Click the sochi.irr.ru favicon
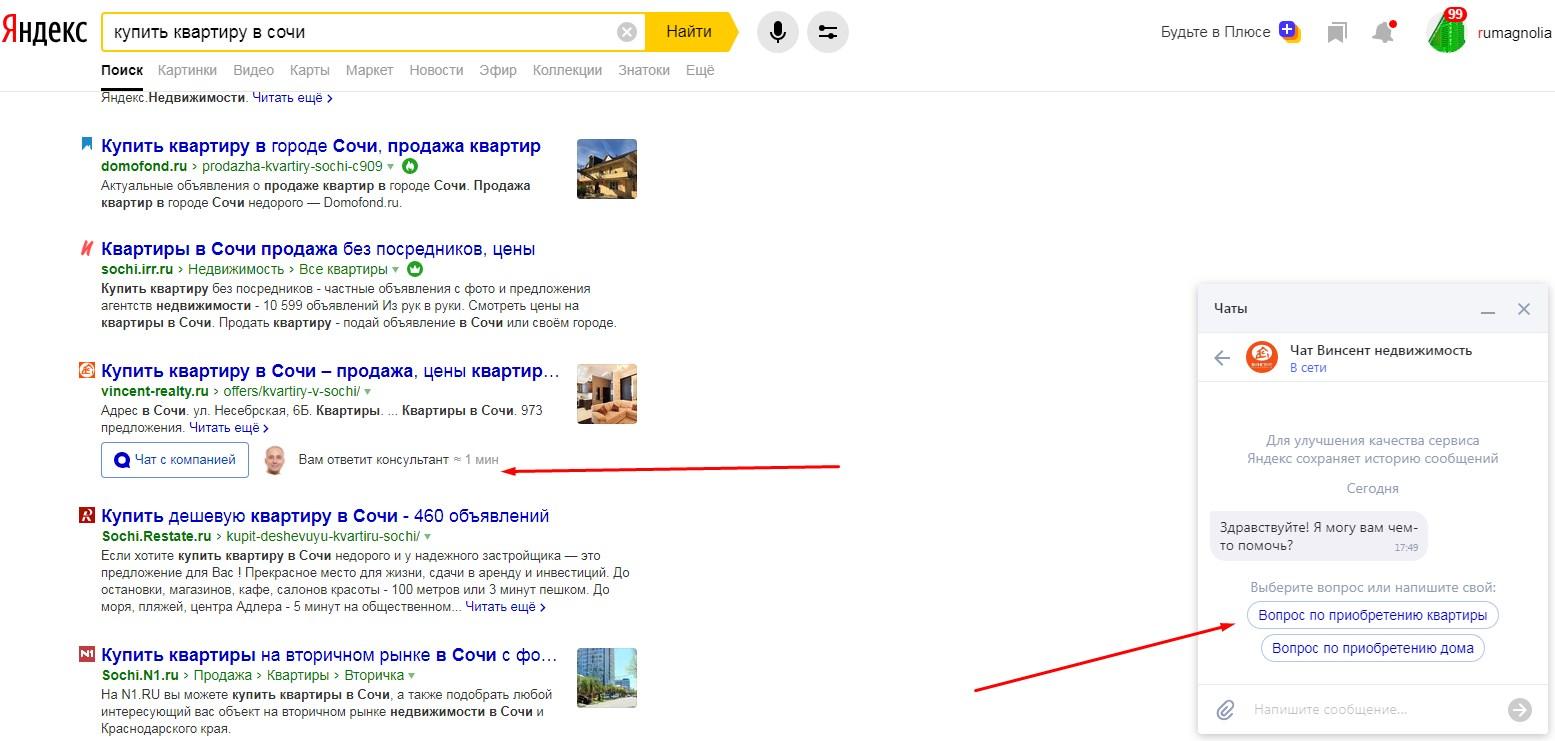Image resolution: width=1555 pixels, height=741 pixels. pos(87,248)
